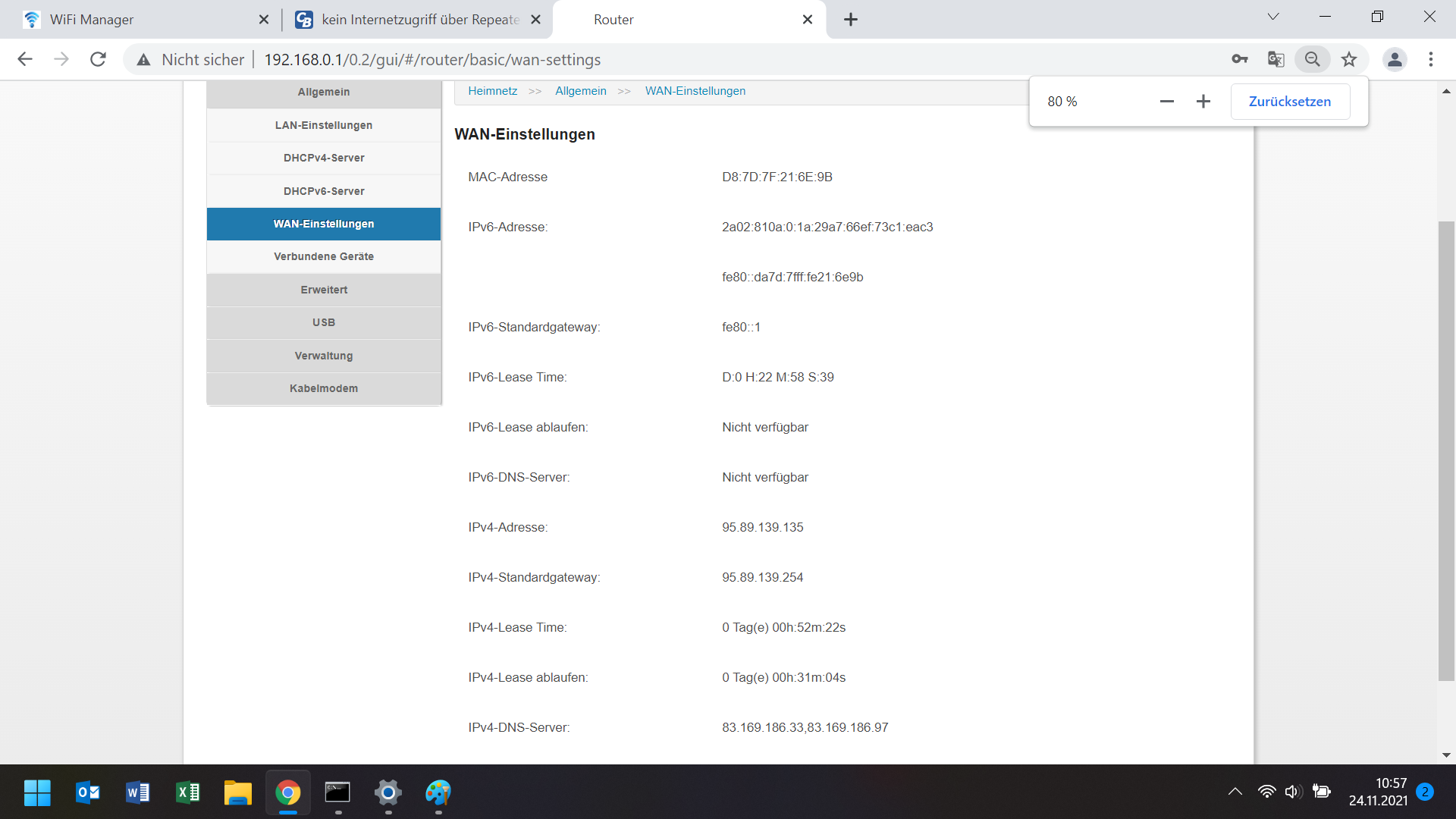Open the Chrome profile avatar icon

click(1395, 59)
